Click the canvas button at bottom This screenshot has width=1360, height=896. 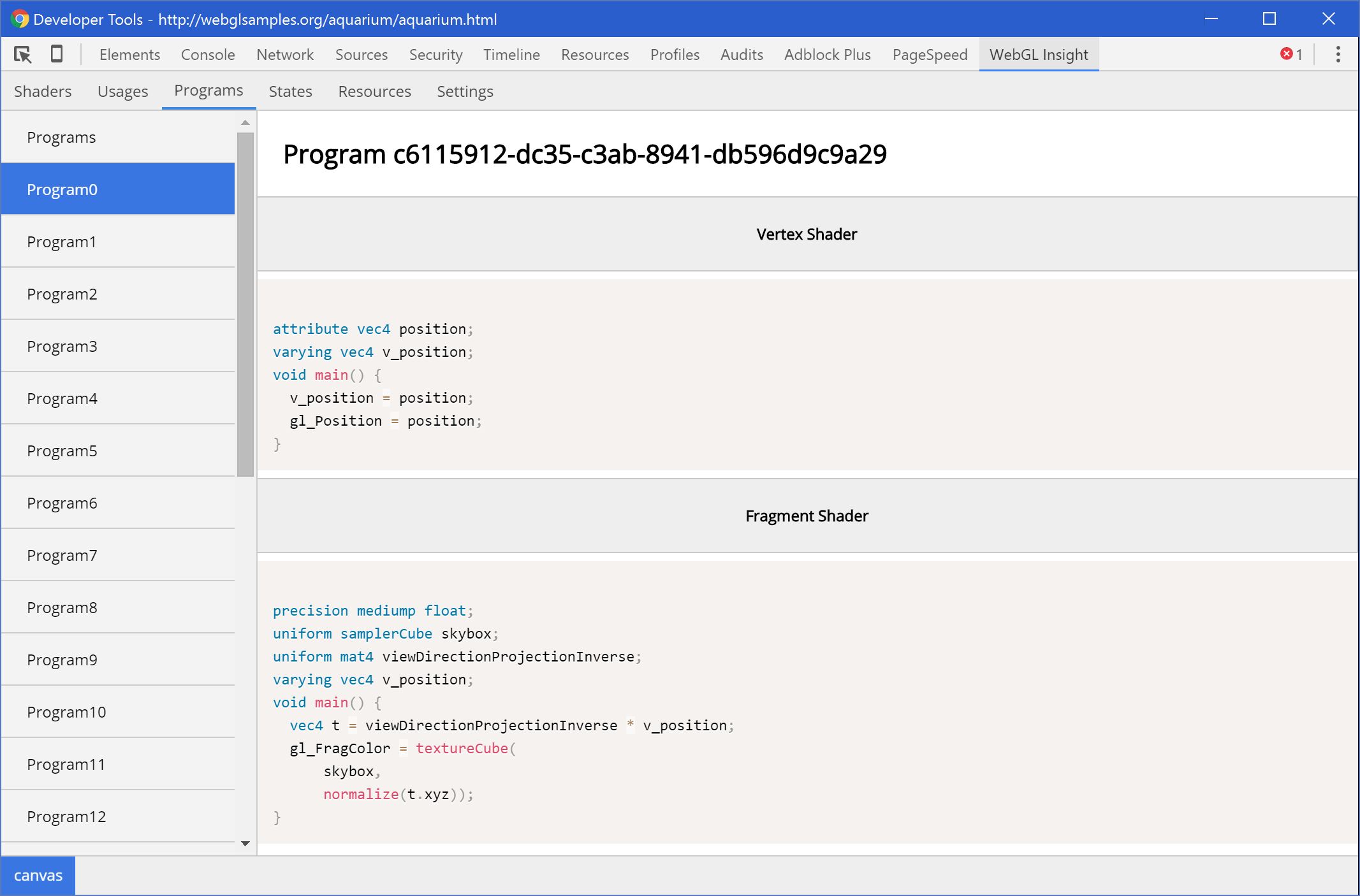click(38, 876)
